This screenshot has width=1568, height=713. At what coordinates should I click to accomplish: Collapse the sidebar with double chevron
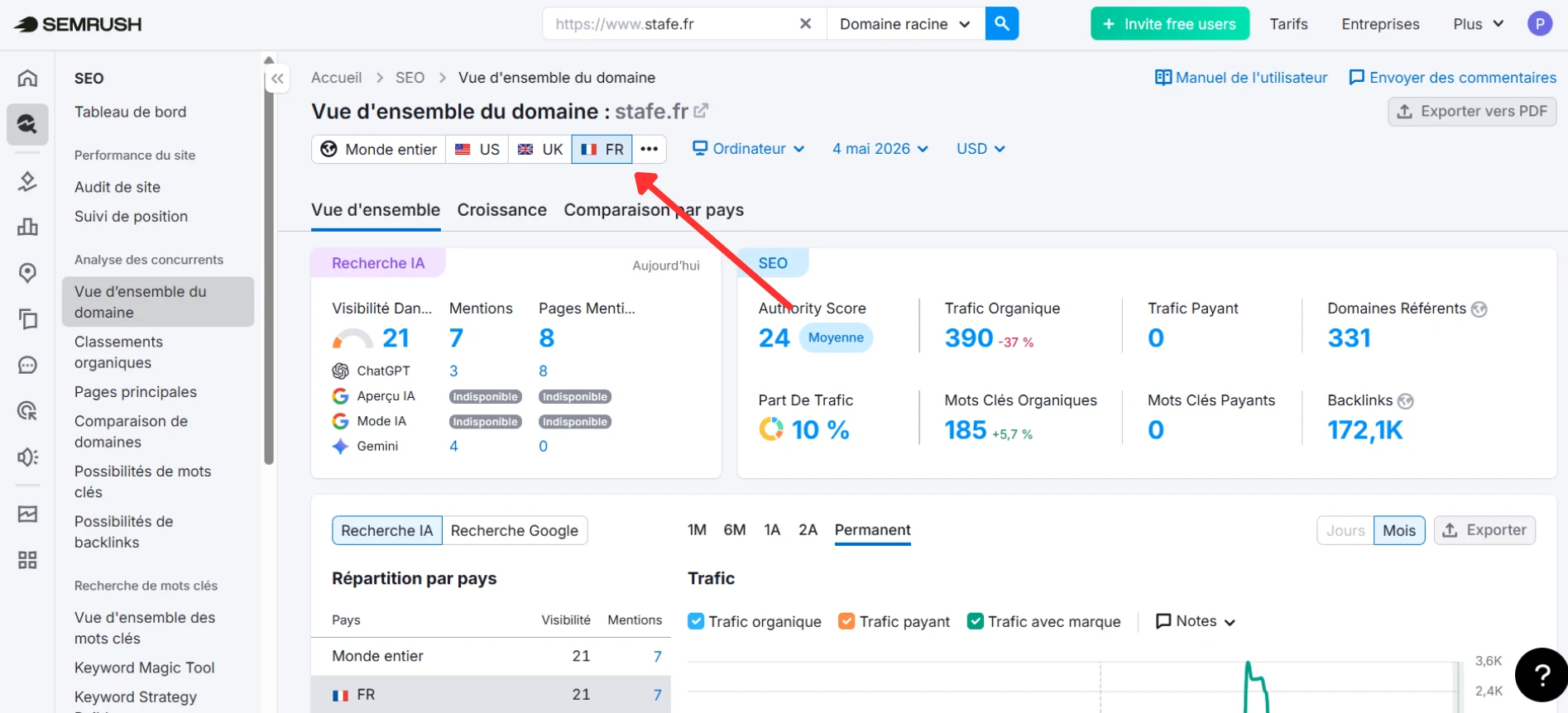pyautogui.click(x=277, y=79)
